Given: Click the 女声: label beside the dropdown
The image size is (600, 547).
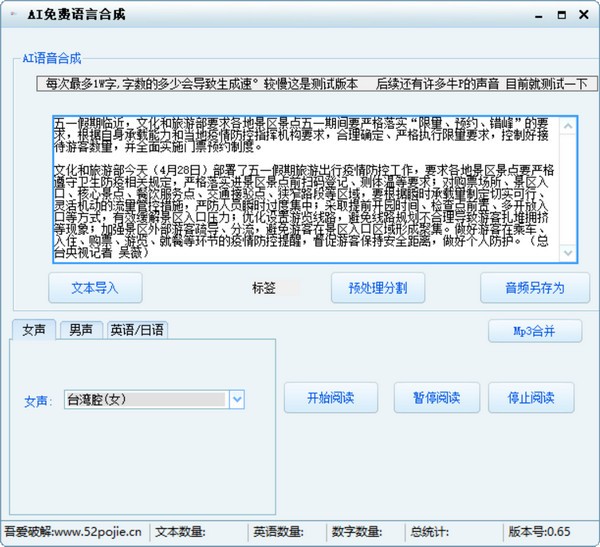Looking at the screenshot, I should point(38,402).
